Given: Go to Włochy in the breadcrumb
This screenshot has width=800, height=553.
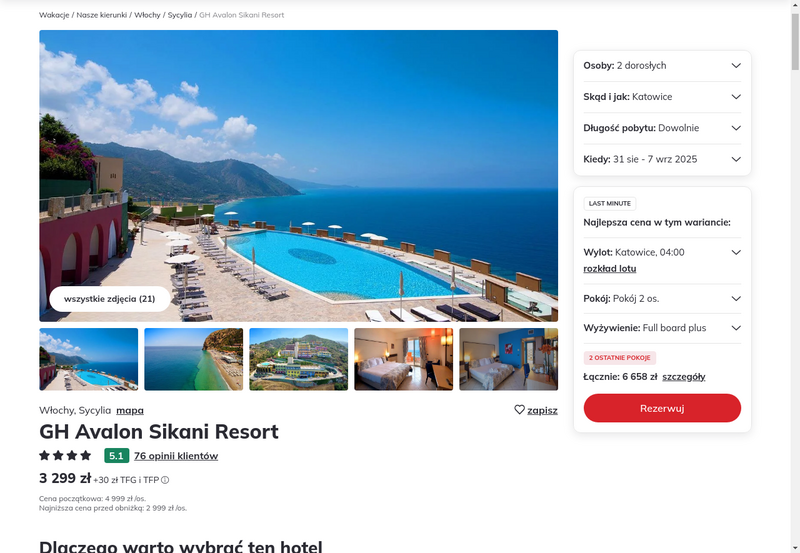Looking at the screenshot, I should pyautogui.click(x=147, y=15).
